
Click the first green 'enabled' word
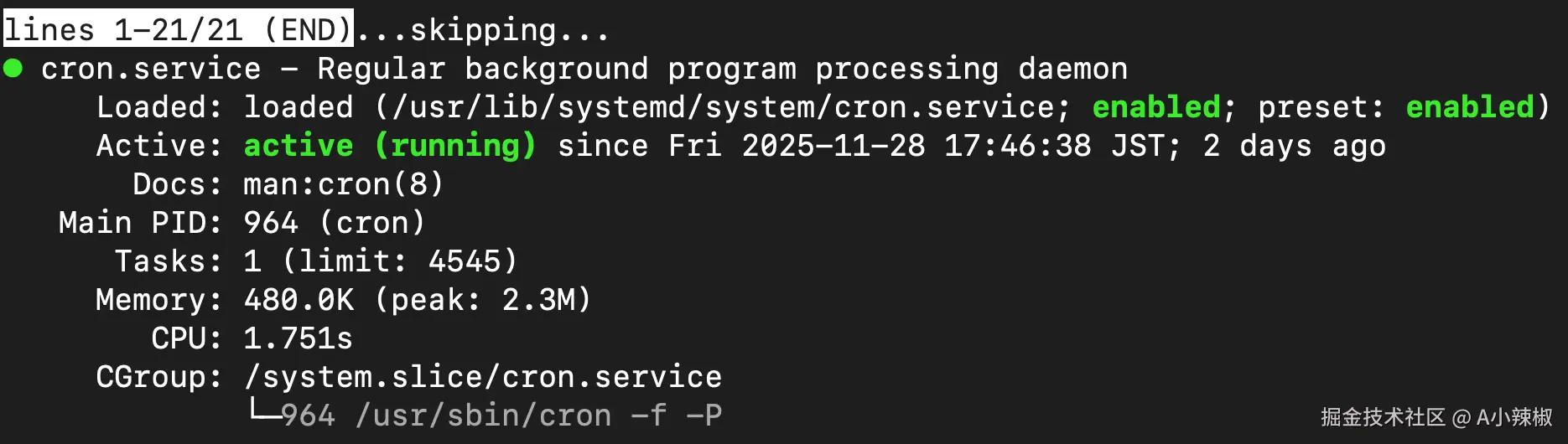point(1155,107)
